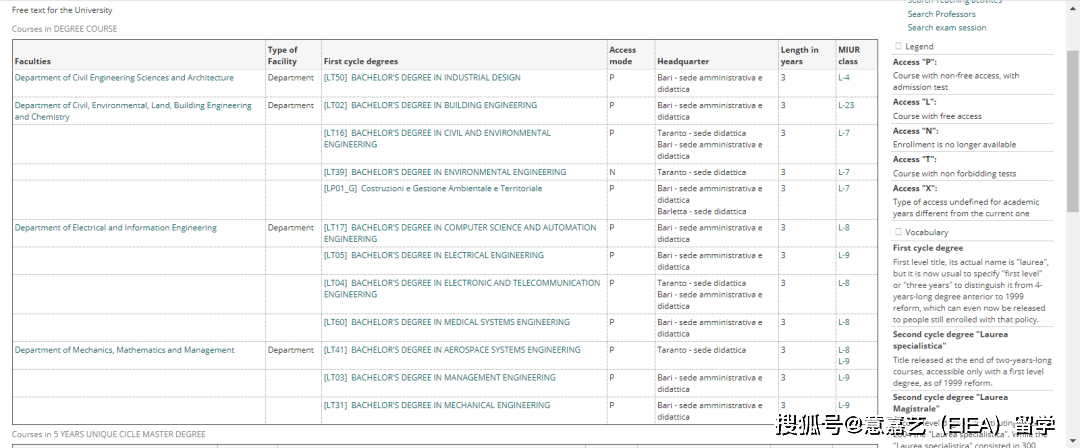The width and height of the screenshot is (1080, 448).
Task: Collapse the Legend section toggle
Action: (x=898, y=47)
